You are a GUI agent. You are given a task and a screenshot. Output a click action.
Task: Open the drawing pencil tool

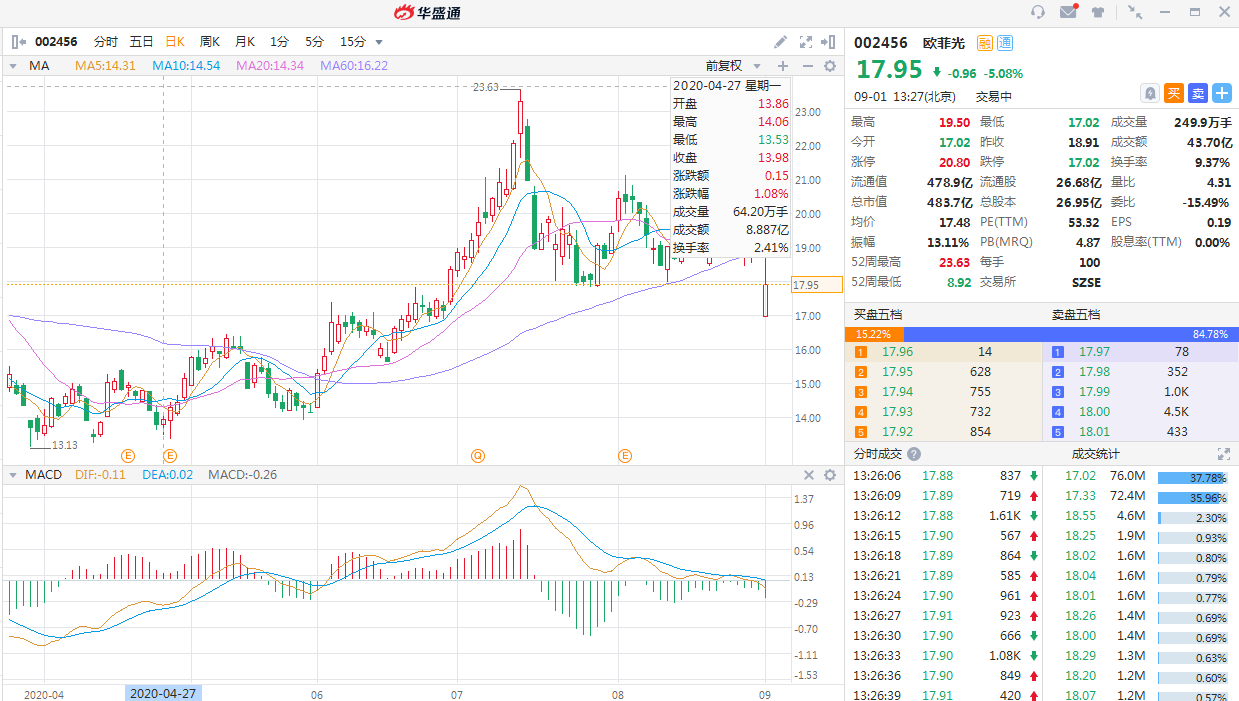(781, 42)
